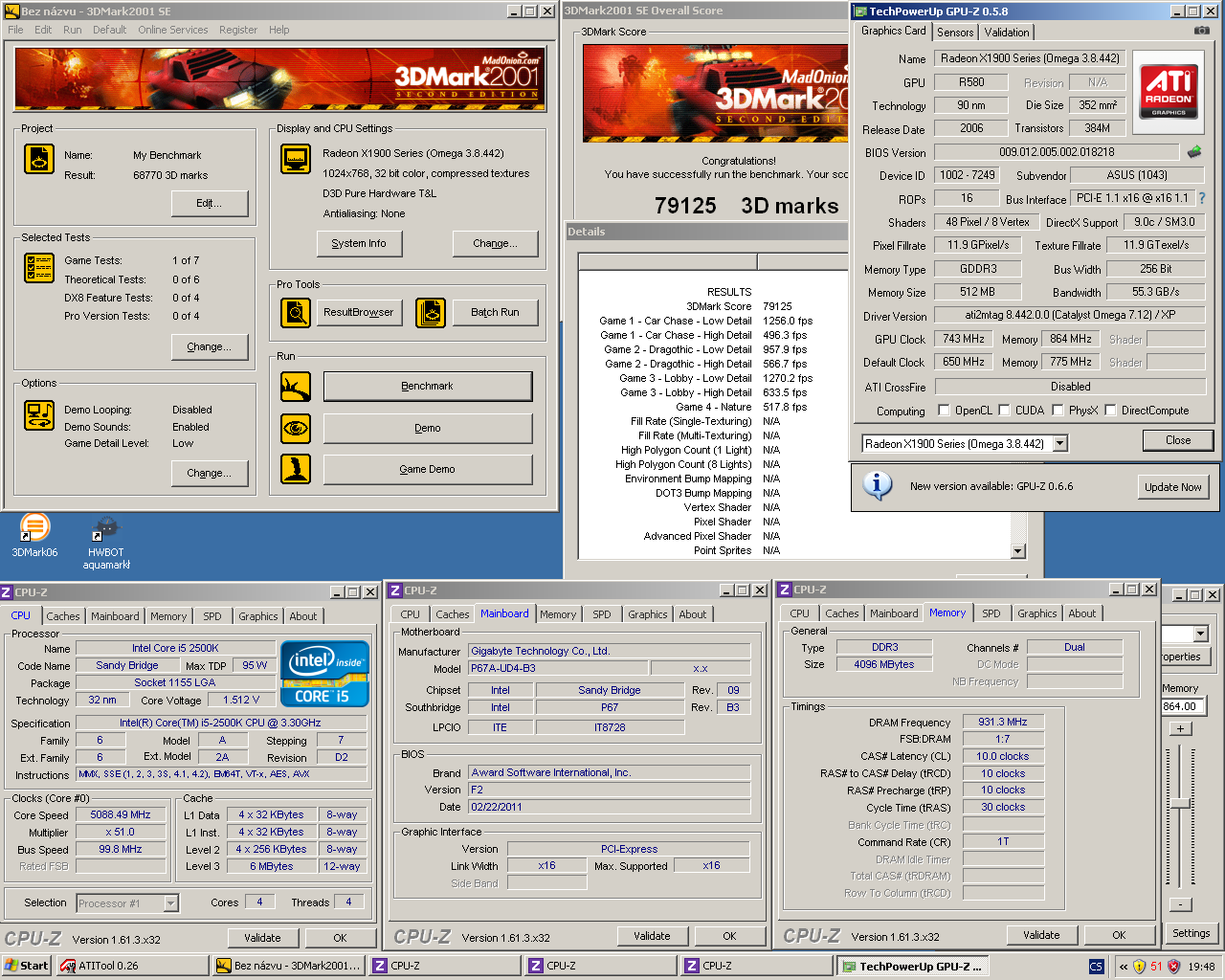Enable the CUDA checkbox in GPU-Z
Image resolution: width=1225 pixels, height=980 pixels.
[x=1005, y=411]
